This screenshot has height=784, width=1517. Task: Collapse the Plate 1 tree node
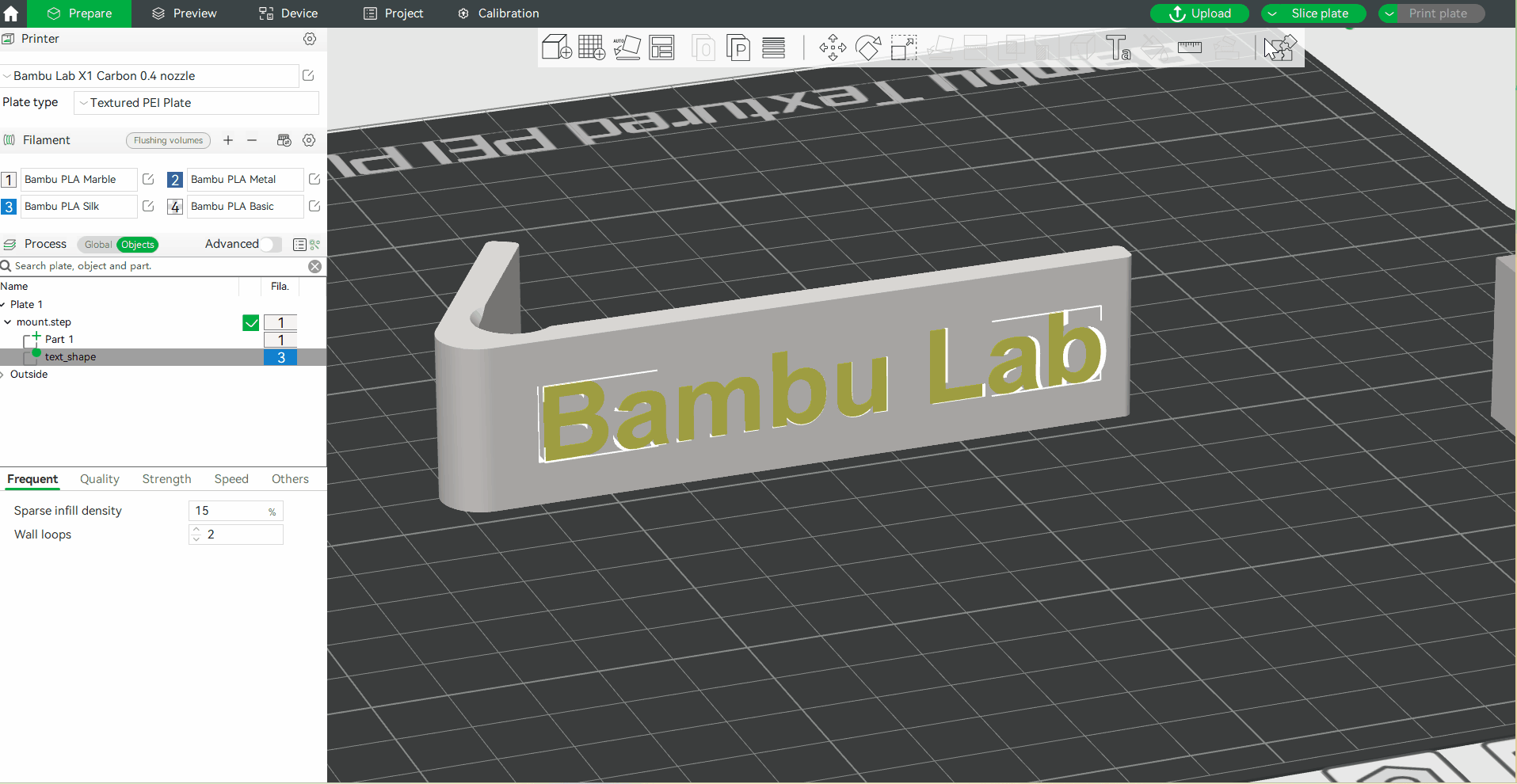(x=3, y=305)
